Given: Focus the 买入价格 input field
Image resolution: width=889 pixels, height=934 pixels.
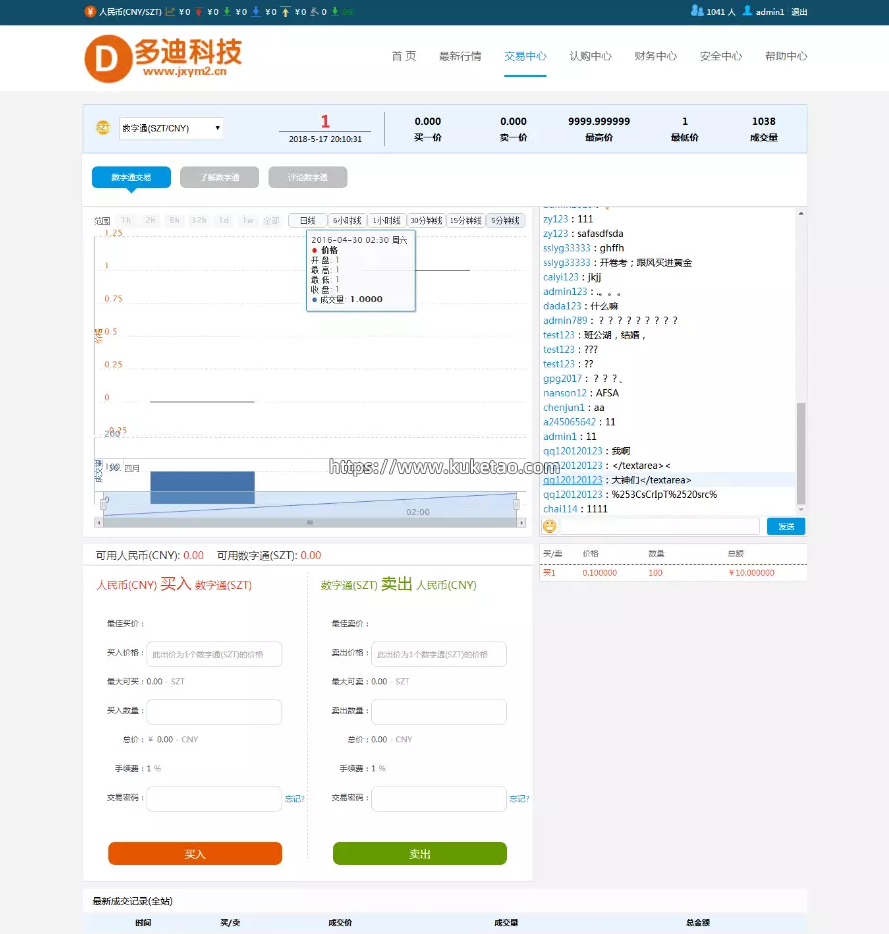Looking at the screenshot, I should (x=214, y=654).
